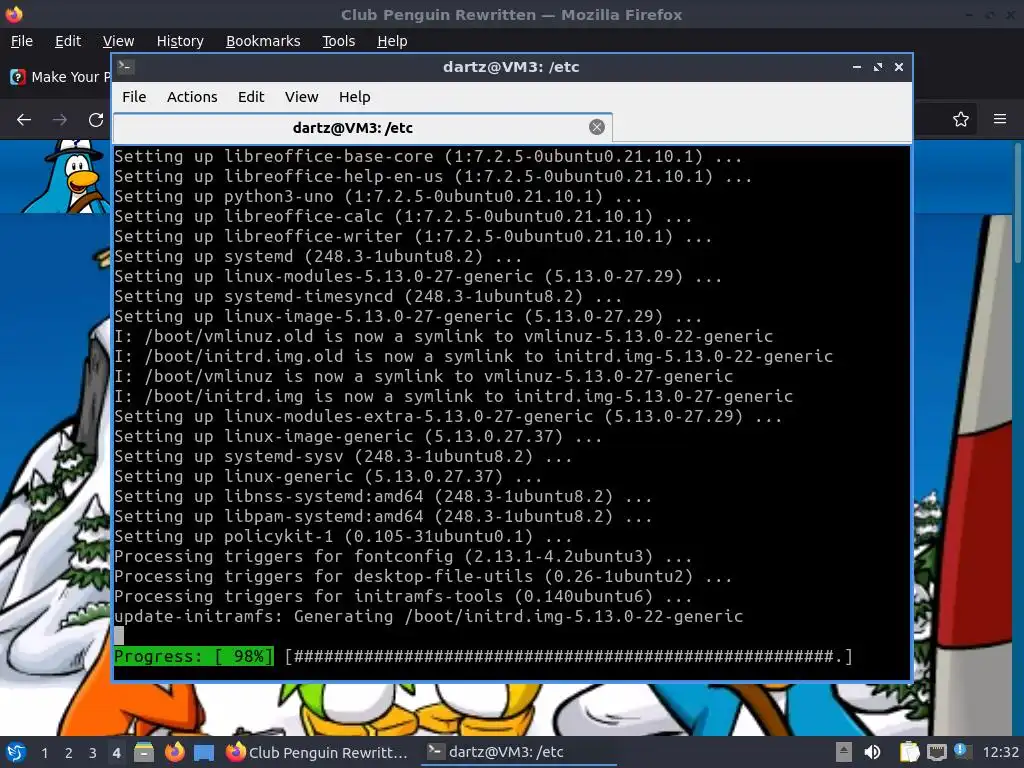Open the Firefox Bookmarks menu
The width and height of the screenshot is (1024, 768).
pos(263,41)
